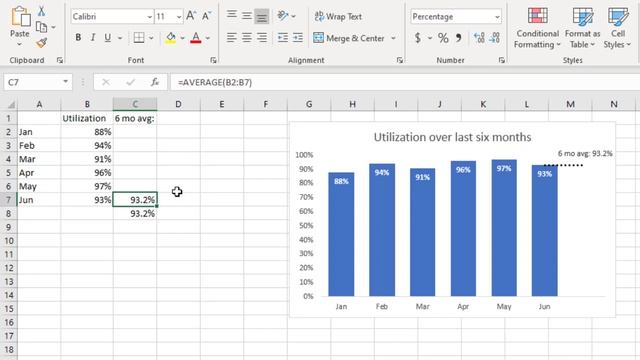Image resolution: width=640 pixels, height=360 pixels.
Task: Click Merge & Center button
Action: (x=349, y=38)
